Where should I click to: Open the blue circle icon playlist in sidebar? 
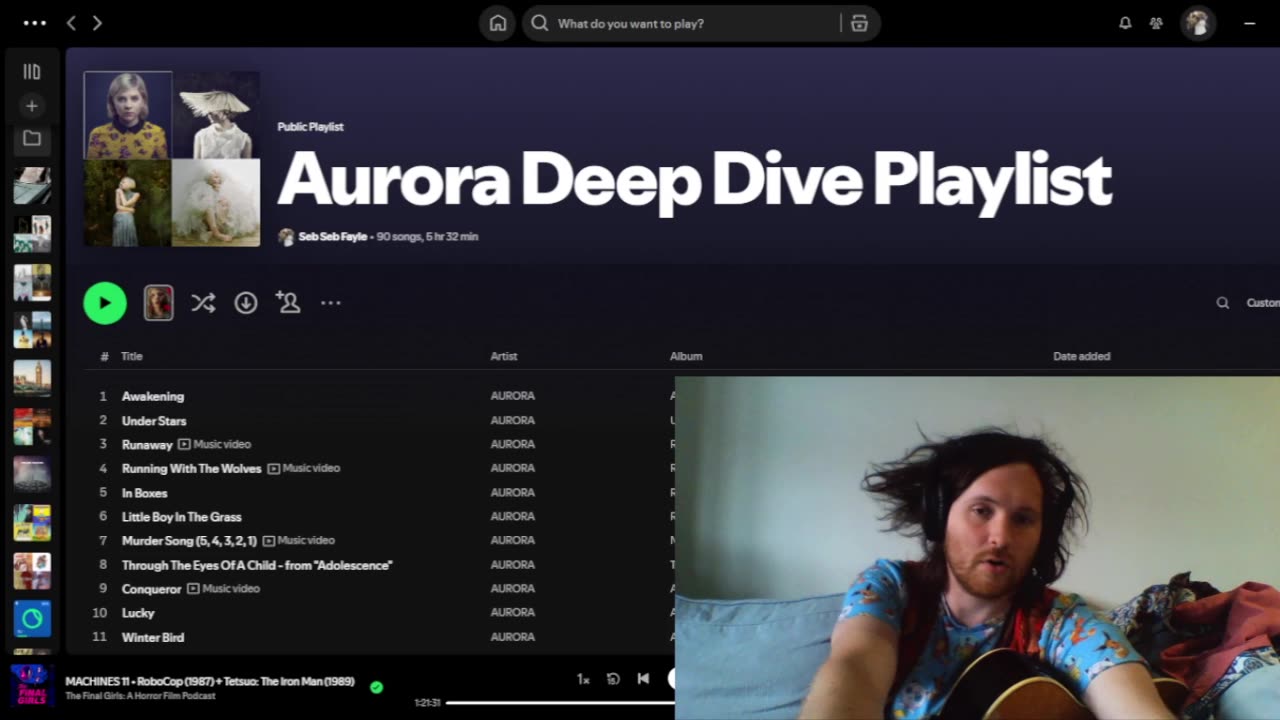coord(32,619)
